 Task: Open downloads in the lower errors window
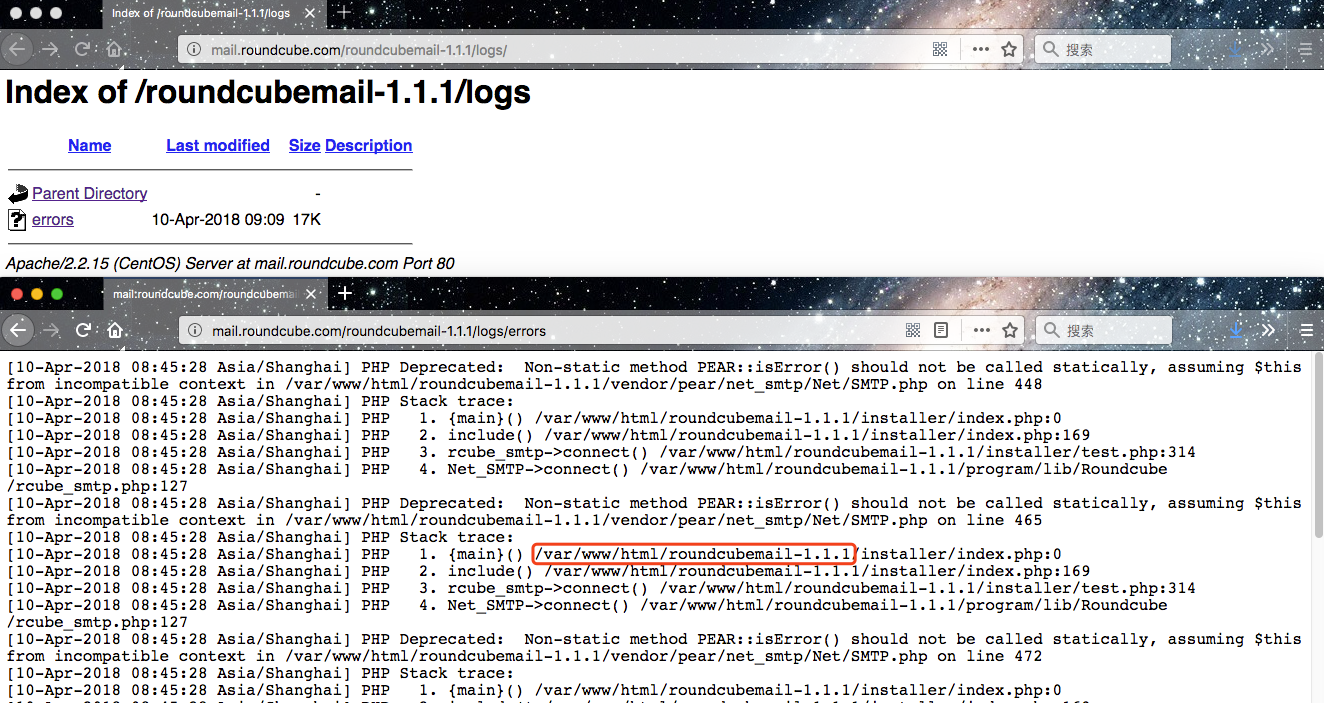click(x=1237, y=330)
